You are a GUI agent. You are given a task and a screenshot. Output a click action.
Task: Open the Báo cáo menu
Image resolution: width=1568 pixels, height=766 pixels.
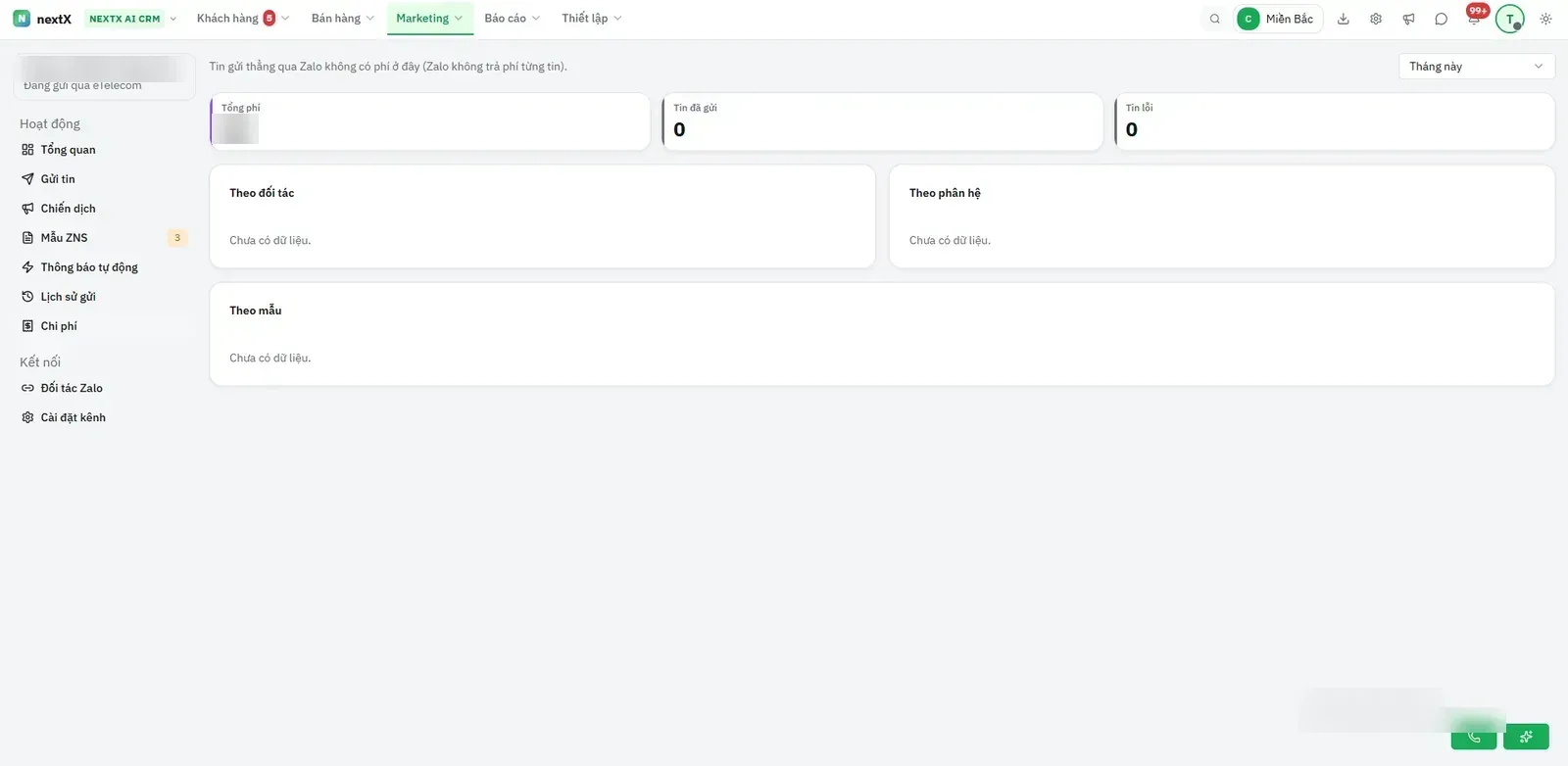tap(512, 19)
